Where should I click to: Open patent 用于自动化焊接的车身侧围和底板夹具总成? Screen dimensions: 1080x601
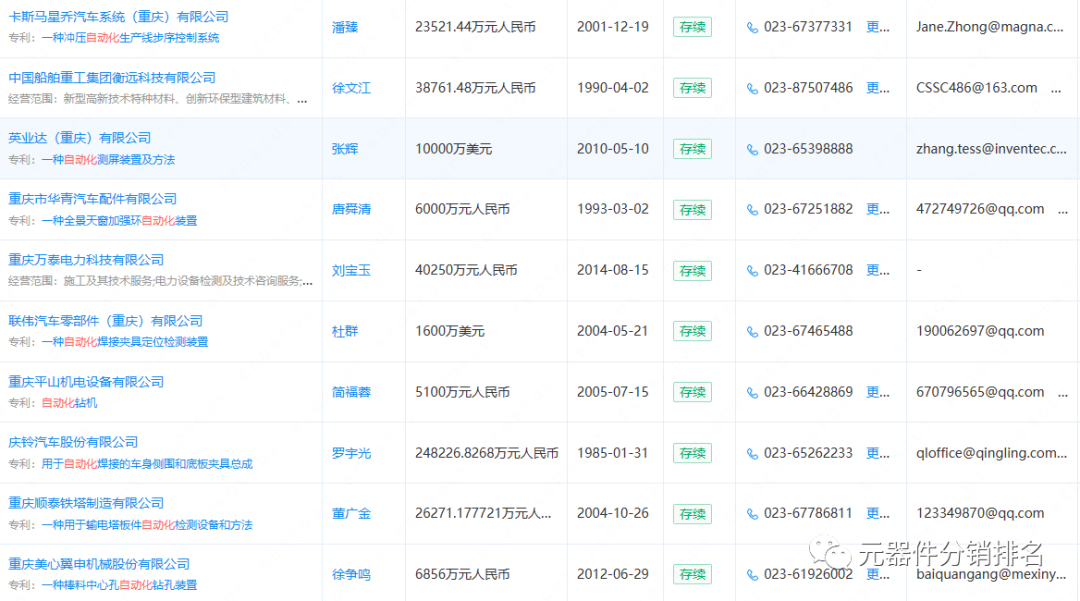(147, 464)
